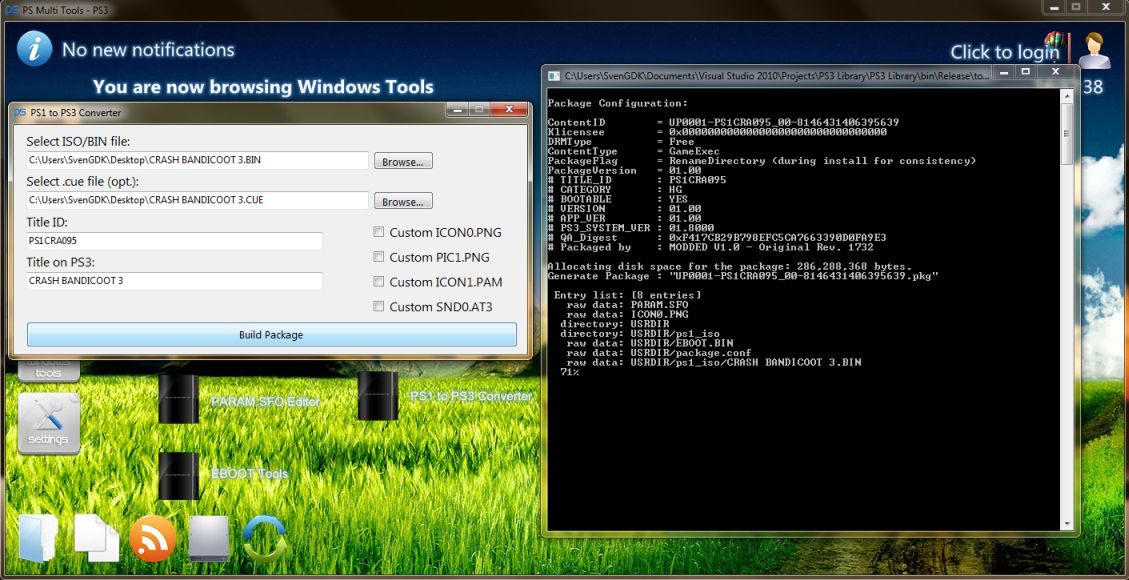Click the Browse button for the .cue file
Image resolution: width=1129 pixels, height=580 pixels.
pos(403,201)
